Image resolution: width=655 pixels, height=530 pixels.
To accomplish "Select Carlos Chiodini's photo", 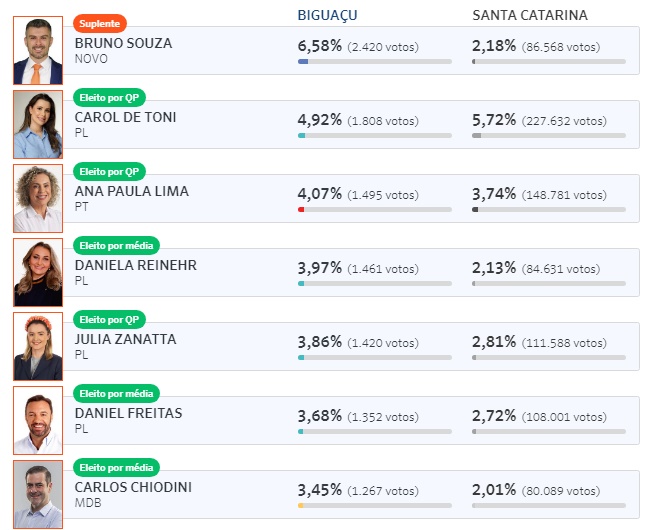I will (x=38, y=494).
